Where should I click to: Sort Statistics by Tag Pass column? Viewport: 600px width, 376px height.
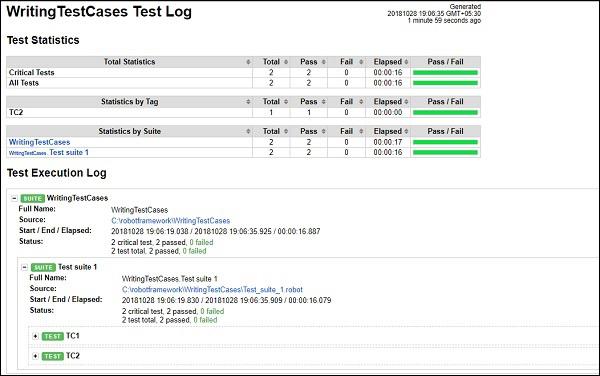click(323, 102)
